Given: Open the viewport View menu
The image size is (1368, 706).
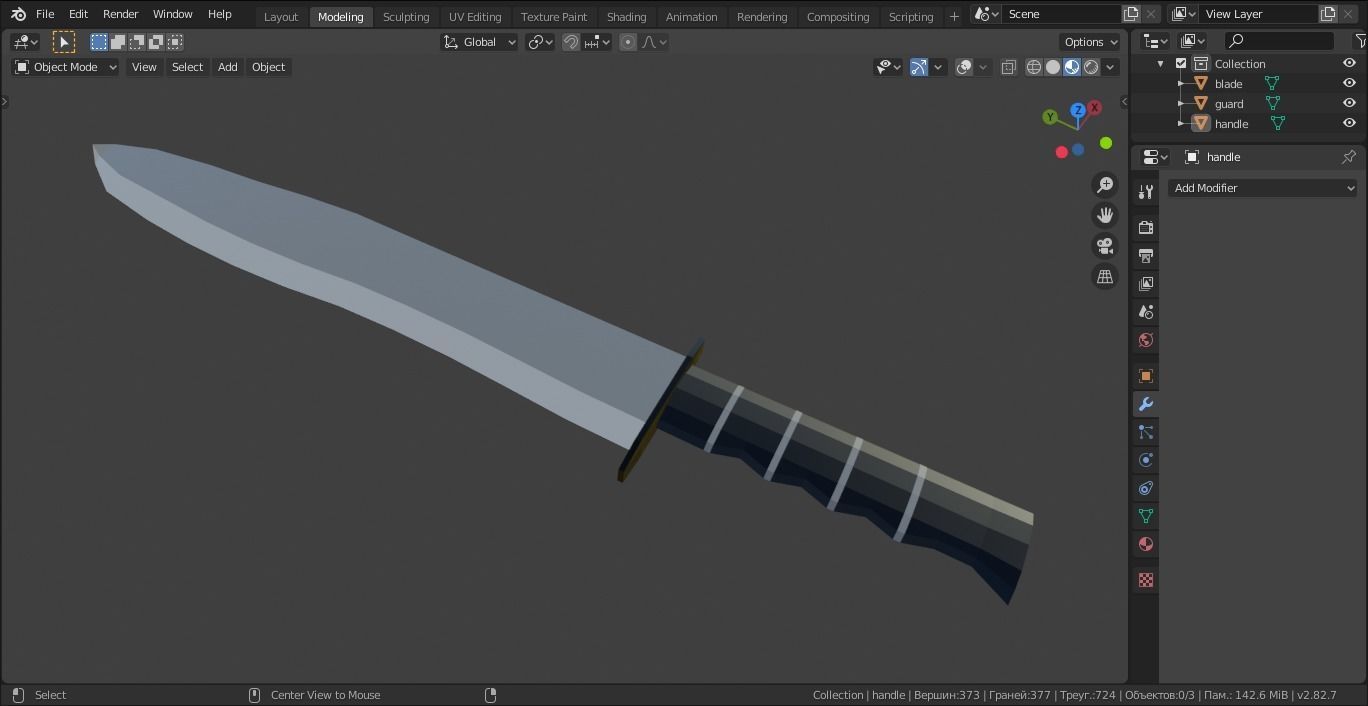Looking at the screenshot, I should tap(144, 67).
